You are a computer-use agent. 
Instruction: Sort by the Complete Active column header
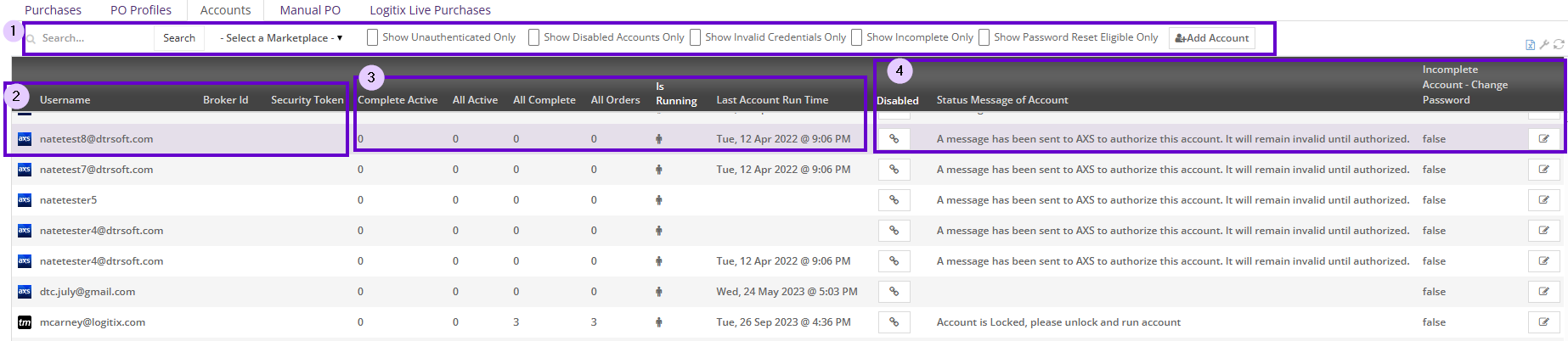398,100
